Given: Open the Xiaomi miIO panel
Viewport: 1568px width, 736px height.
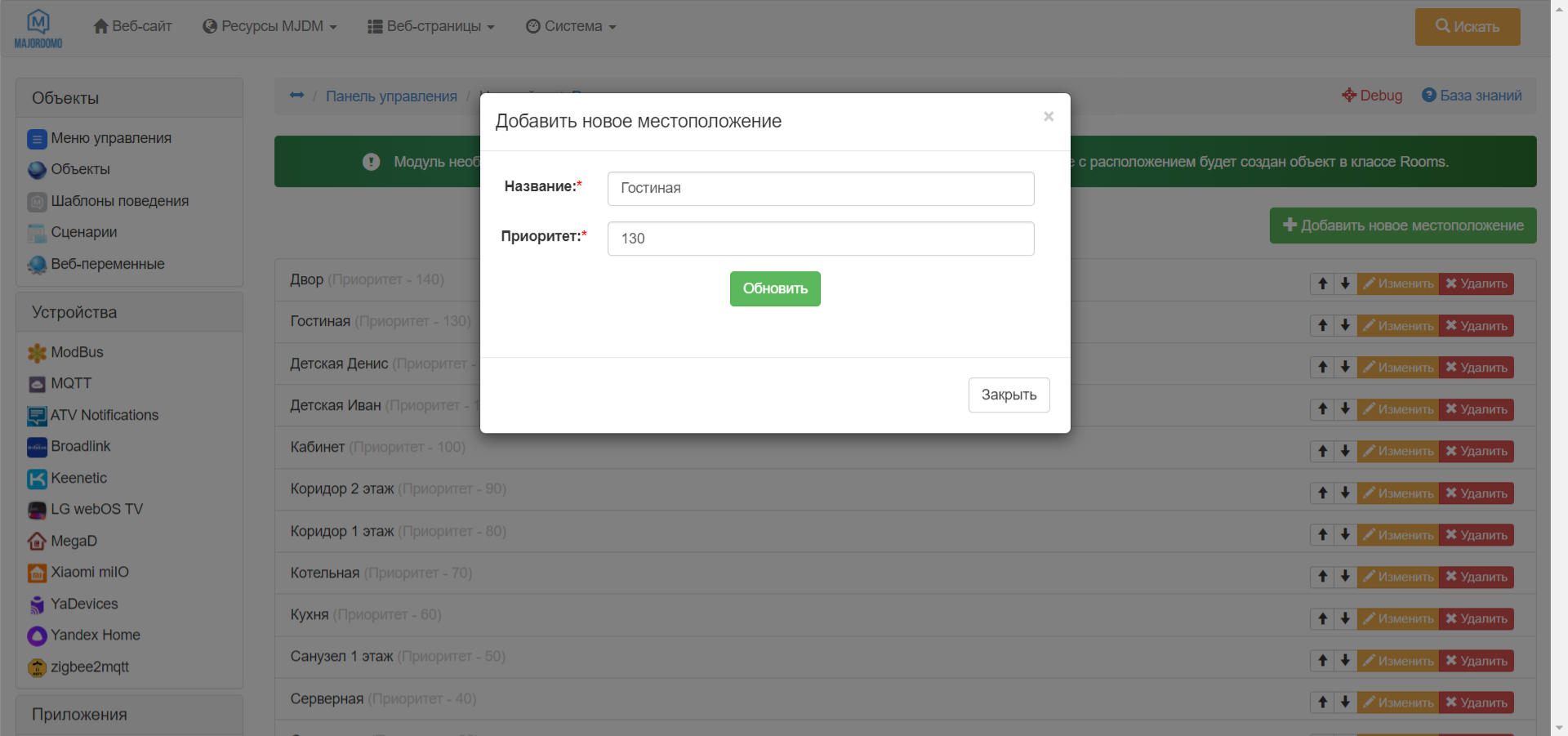Looking at the screenshot, I should (88, 572).
